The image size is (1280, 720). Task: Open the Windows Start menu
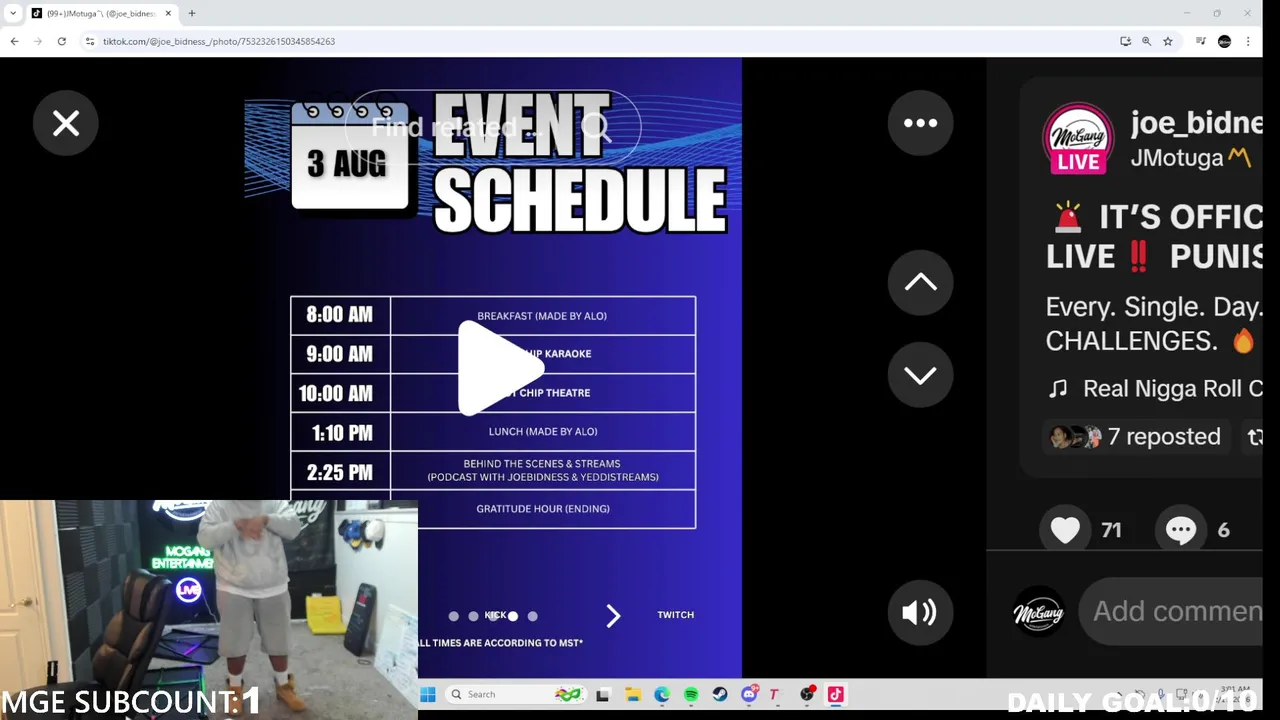coord(428,694)
